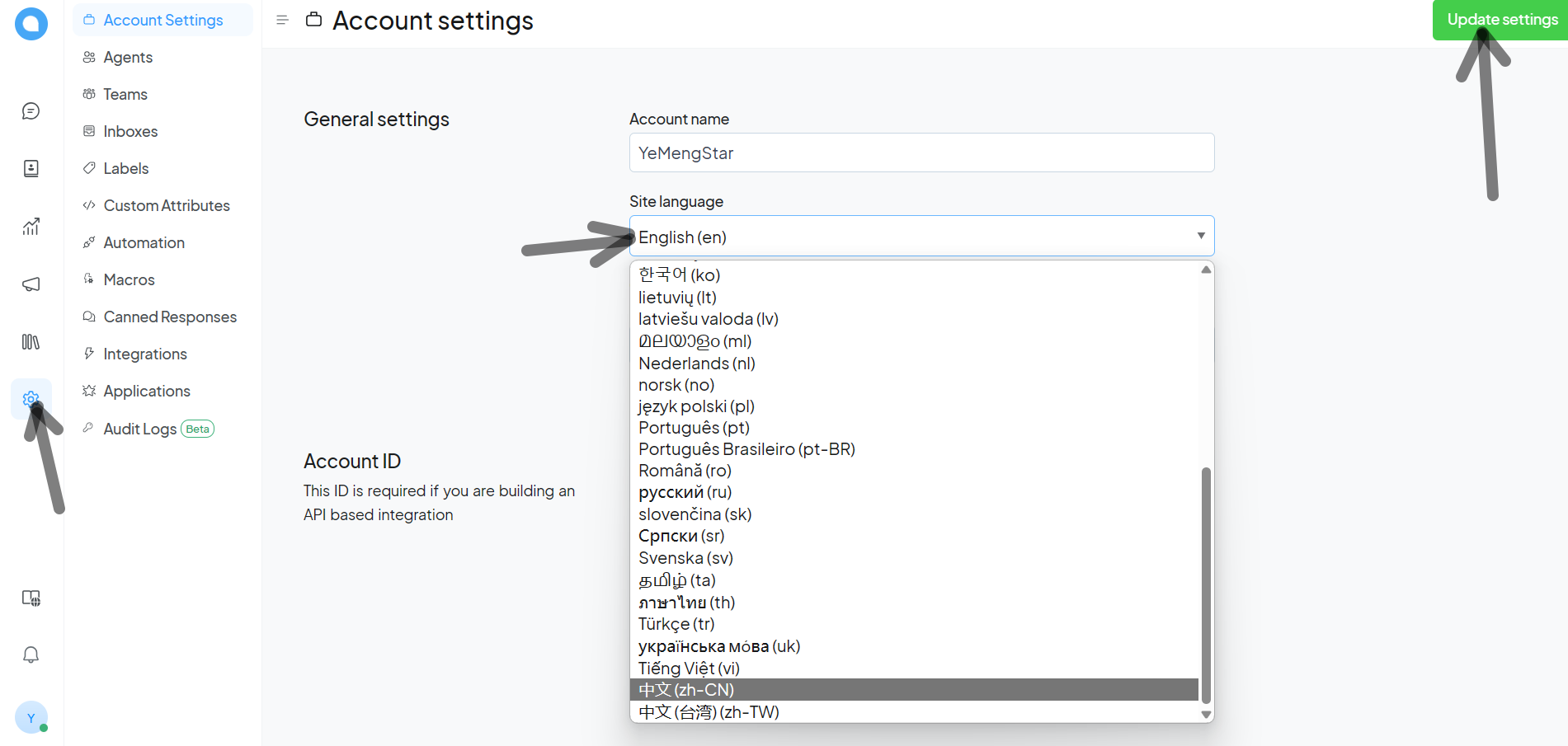1568x746 pixels.
Task: Open Audit Logs beta page
Action: click(x=140, y=429)
